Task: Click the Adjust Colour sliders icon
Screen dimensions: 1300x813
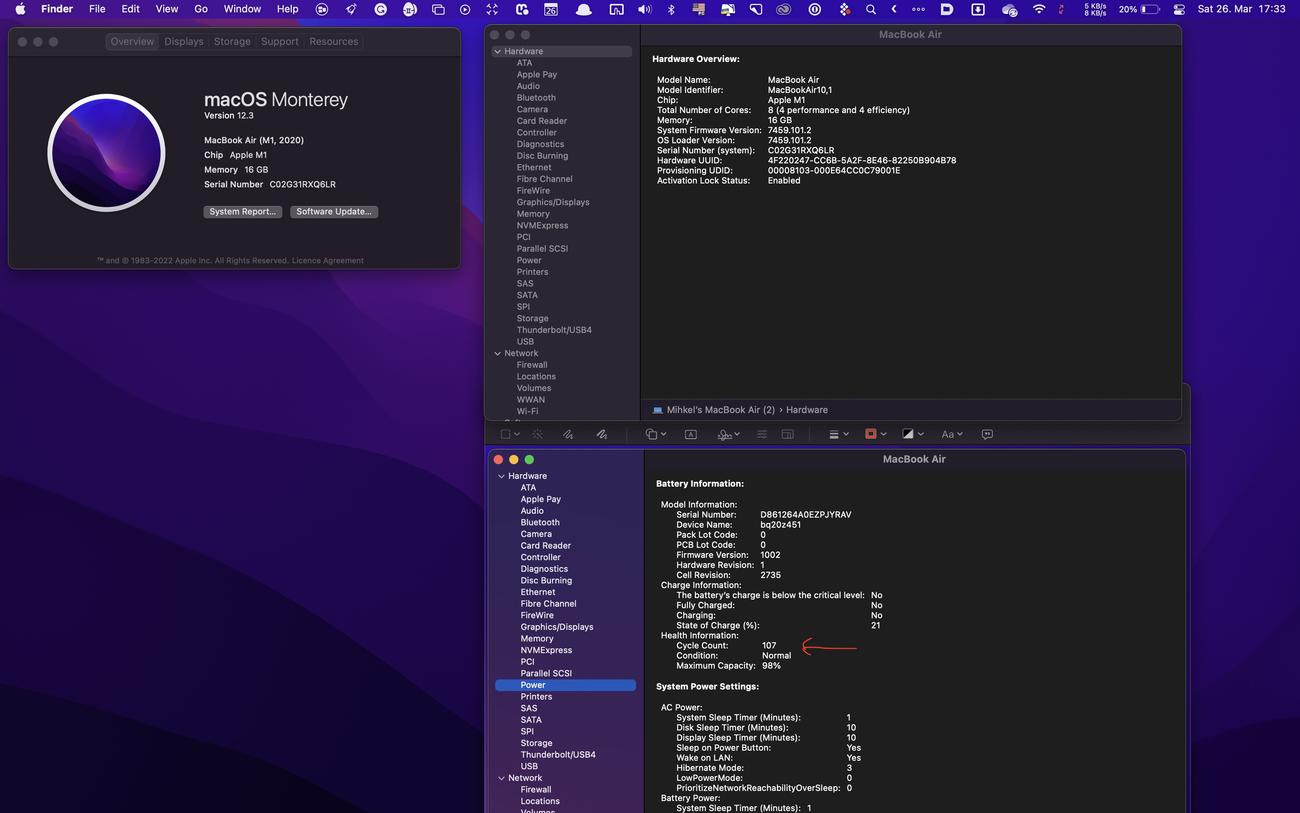Action: [x=762, y=434]
